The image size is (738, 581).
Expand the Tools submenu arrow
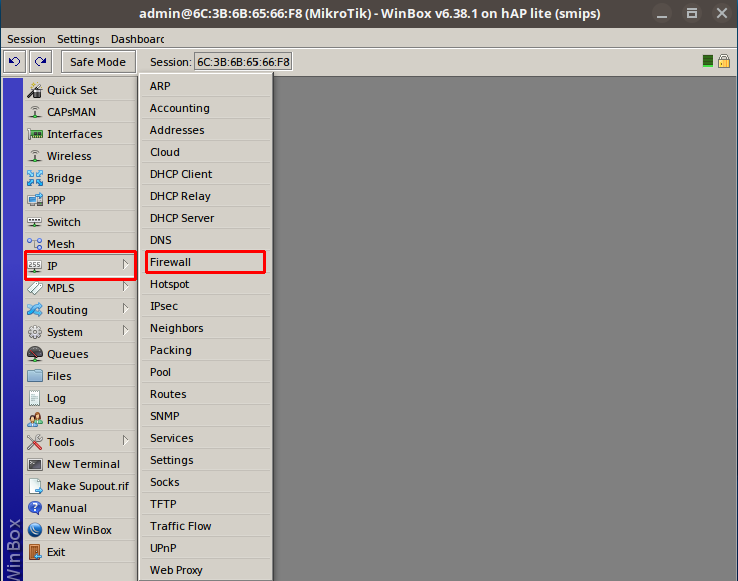point(125,441)
